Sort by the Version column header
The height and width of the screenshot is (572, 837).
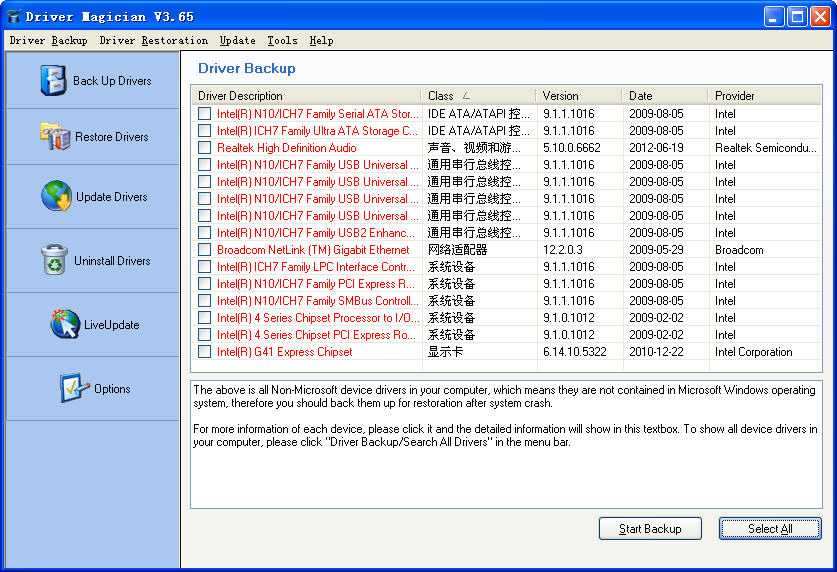click(579, 96)
